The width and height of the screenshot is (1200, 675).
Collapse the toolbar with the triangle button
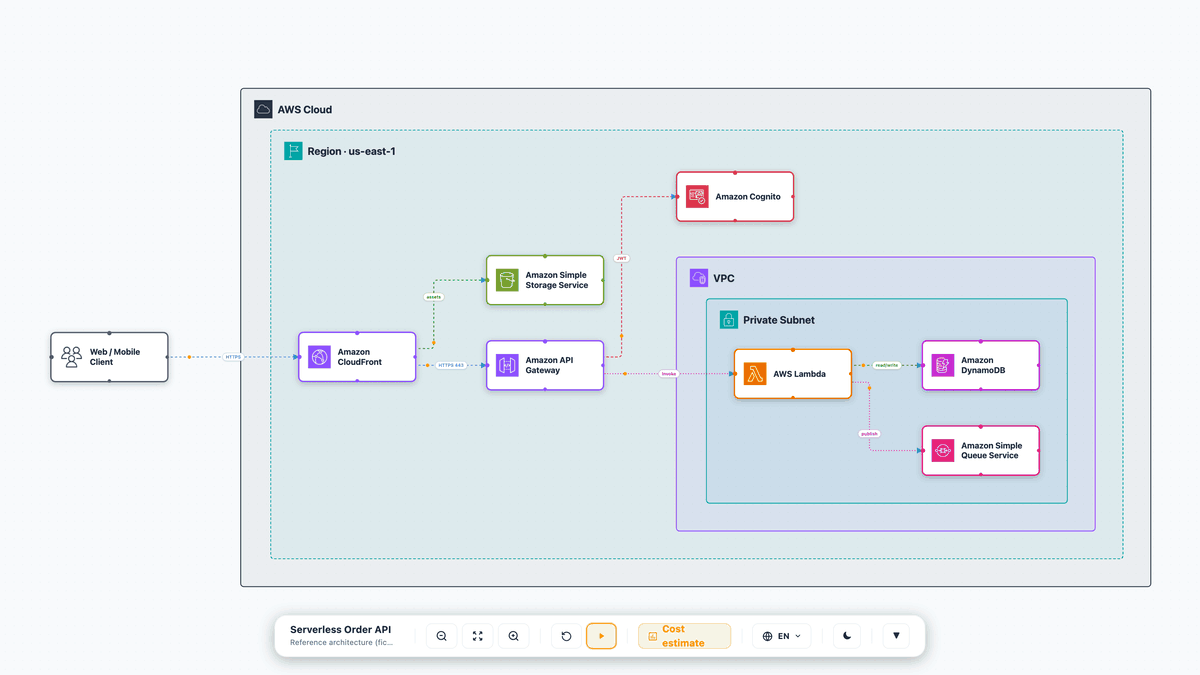click(x=896, y=636)
